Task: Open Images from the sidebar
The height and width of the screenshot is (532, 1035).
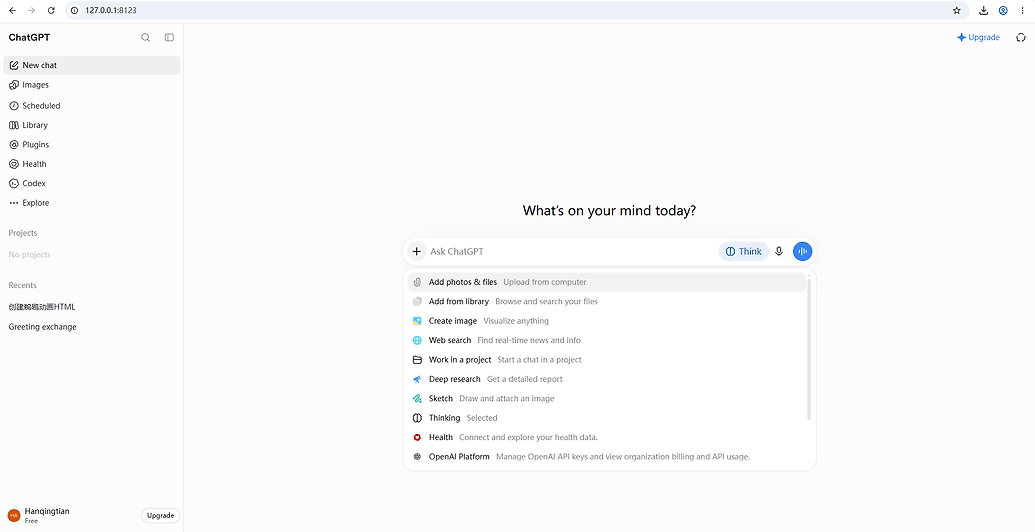Action: [x=91, y=84]
